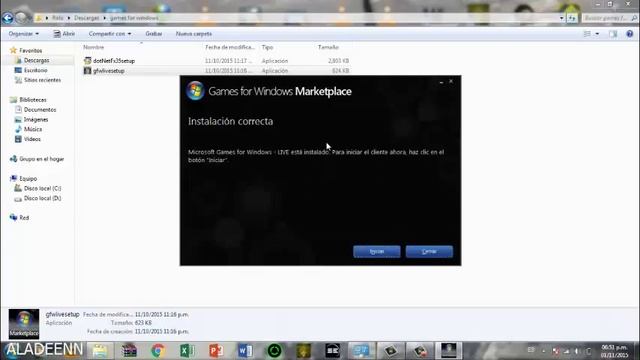Image resolution: width=640 pixels, height=360 pixels.
Task: Click the address bar refresh button
Action: point(572,18)
